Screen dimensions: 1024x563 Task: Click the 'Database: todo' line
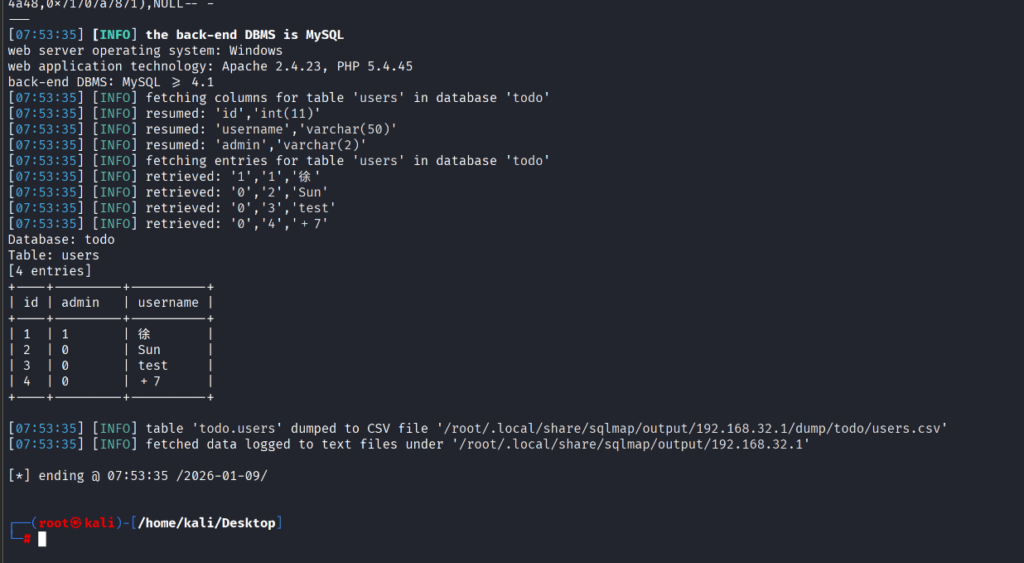(61, 239)
